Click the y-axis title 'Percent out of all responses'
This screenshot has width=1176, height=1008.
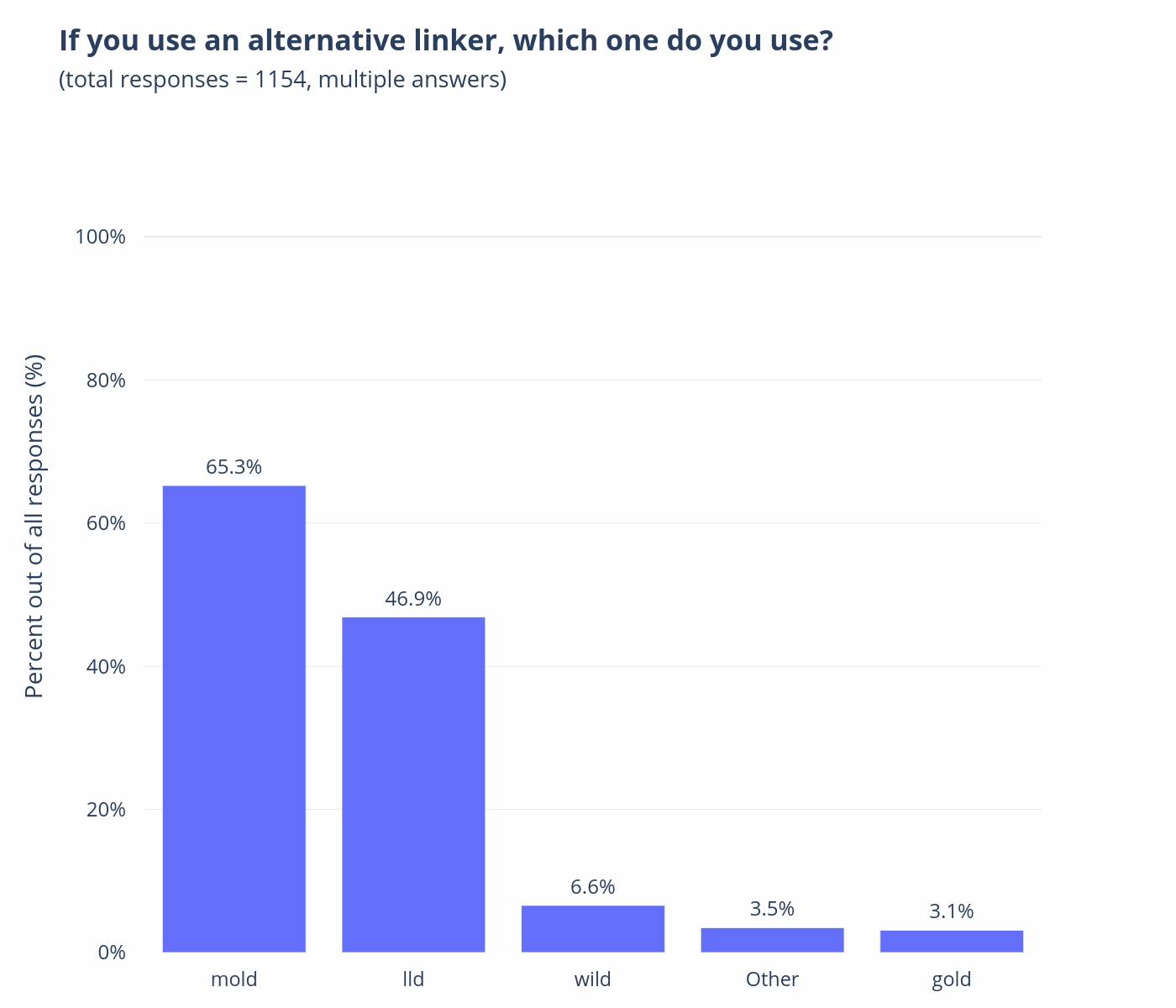click(34, 526)
